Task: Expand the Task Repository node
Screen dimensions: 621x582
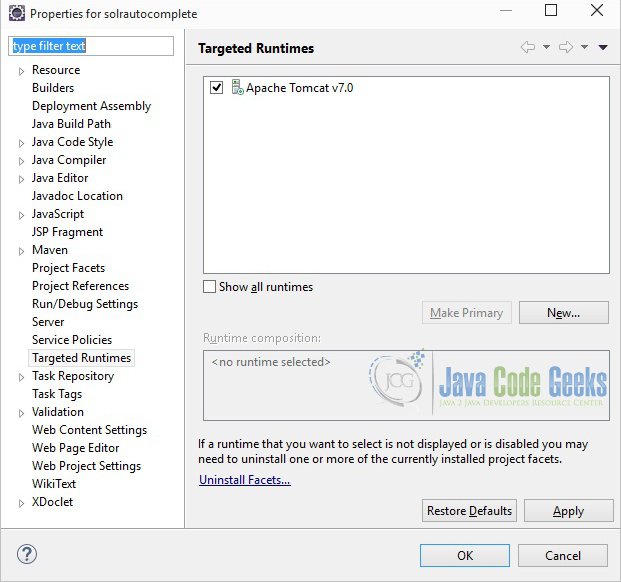Action: 21,377
